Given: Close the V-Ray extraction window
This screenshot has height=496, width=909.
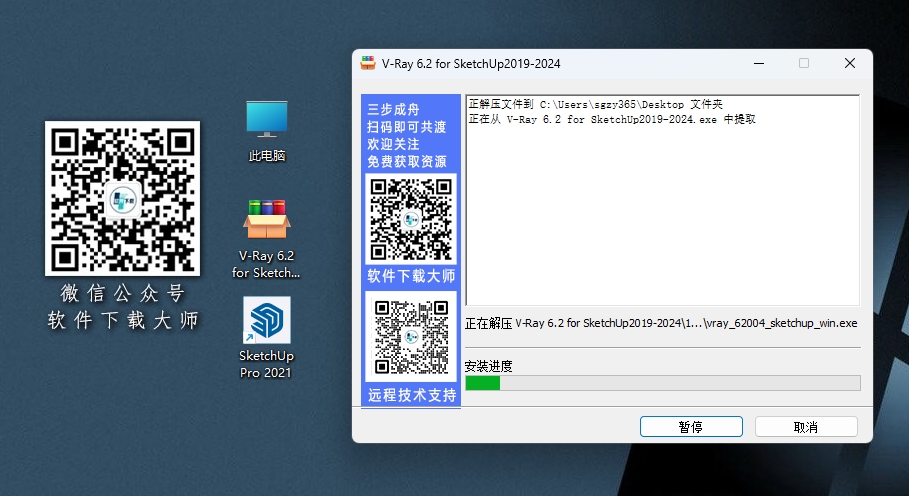Looking at the screenshot, I should coord(850,63).
